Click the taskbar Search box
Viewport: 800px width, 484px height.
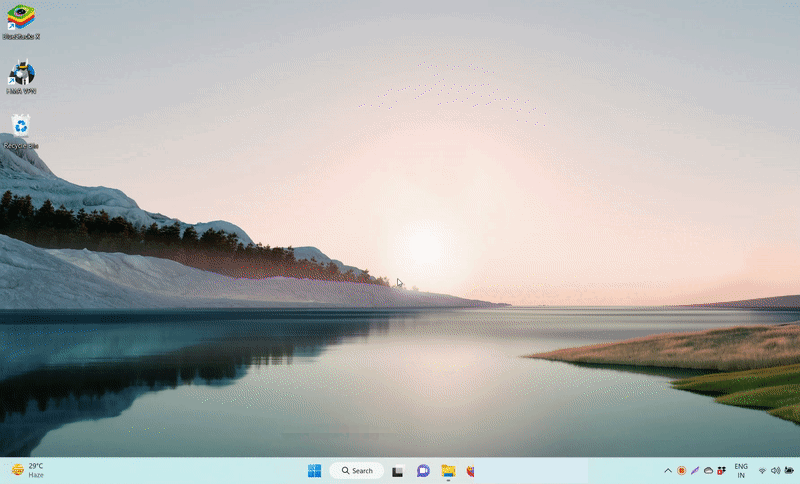coord(357,471)
